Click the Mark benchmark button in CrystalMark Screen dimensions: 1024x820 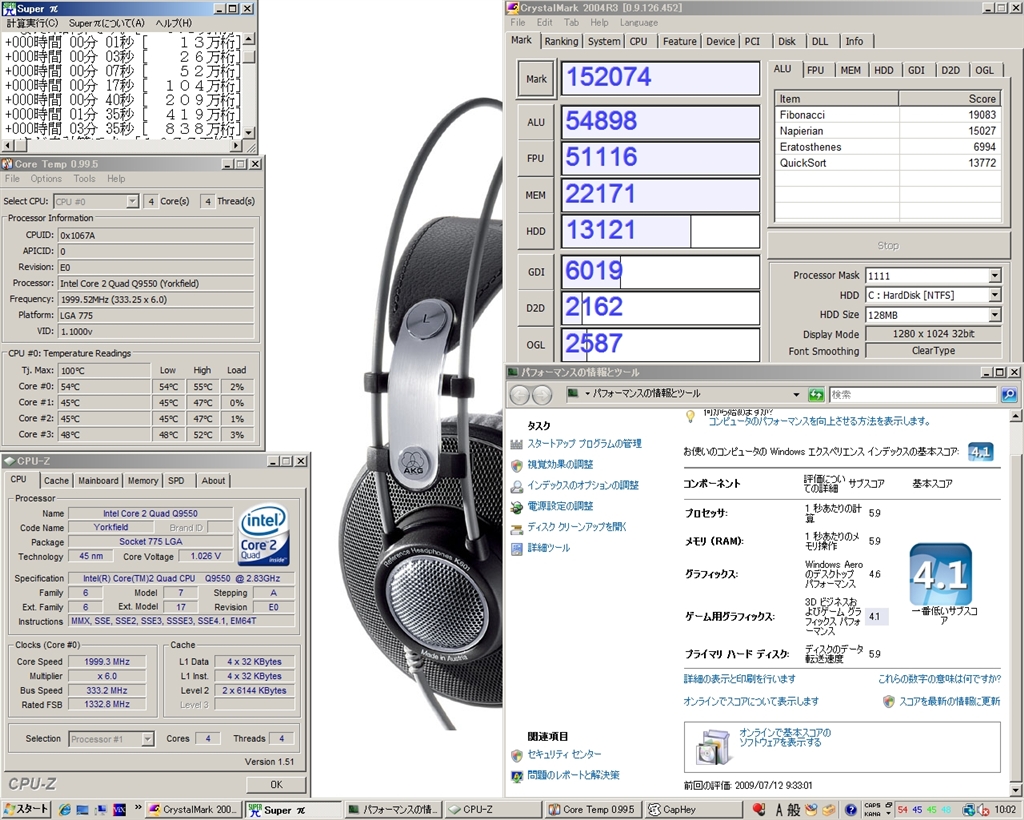pyautogui.click(x=536, y=79)
